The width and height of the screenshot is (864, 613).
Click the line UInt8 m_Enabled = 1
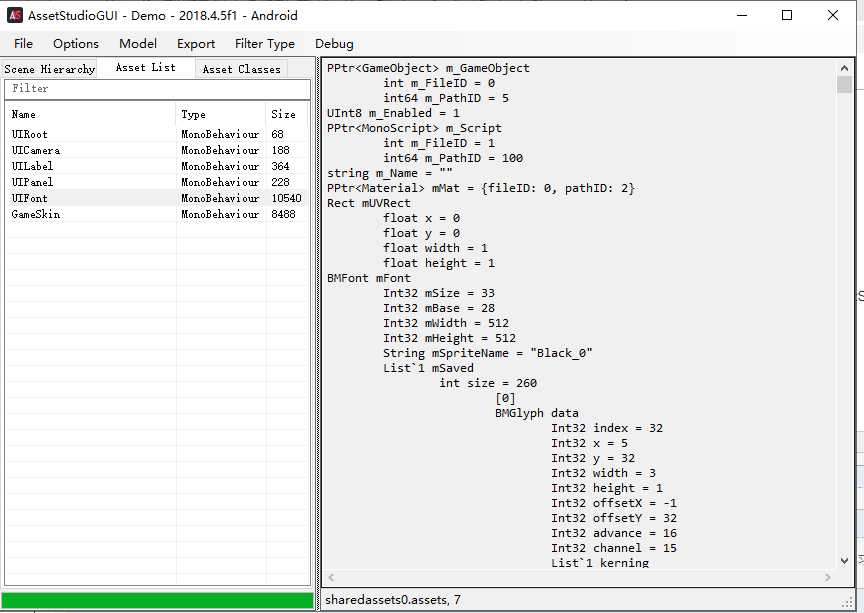[393, 113]
